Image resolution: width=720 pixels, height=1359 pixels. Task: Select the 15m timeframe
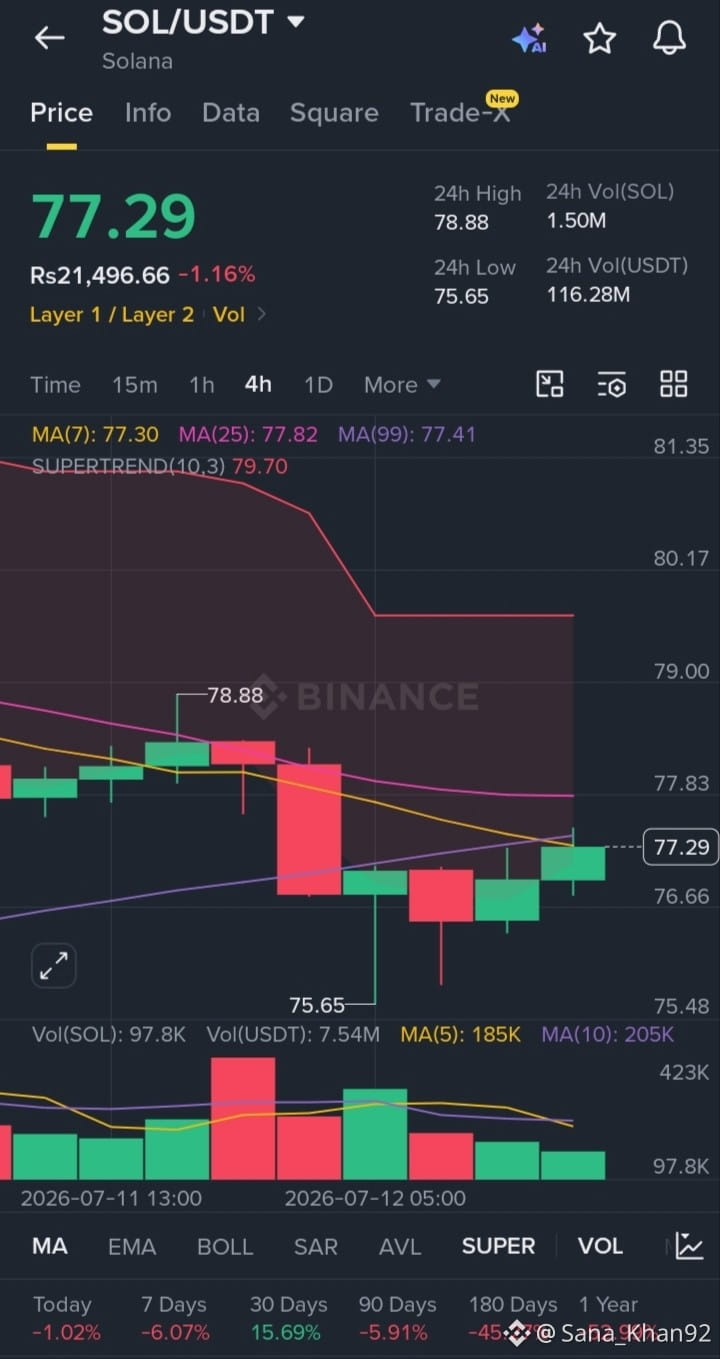(x=135, y=385)
